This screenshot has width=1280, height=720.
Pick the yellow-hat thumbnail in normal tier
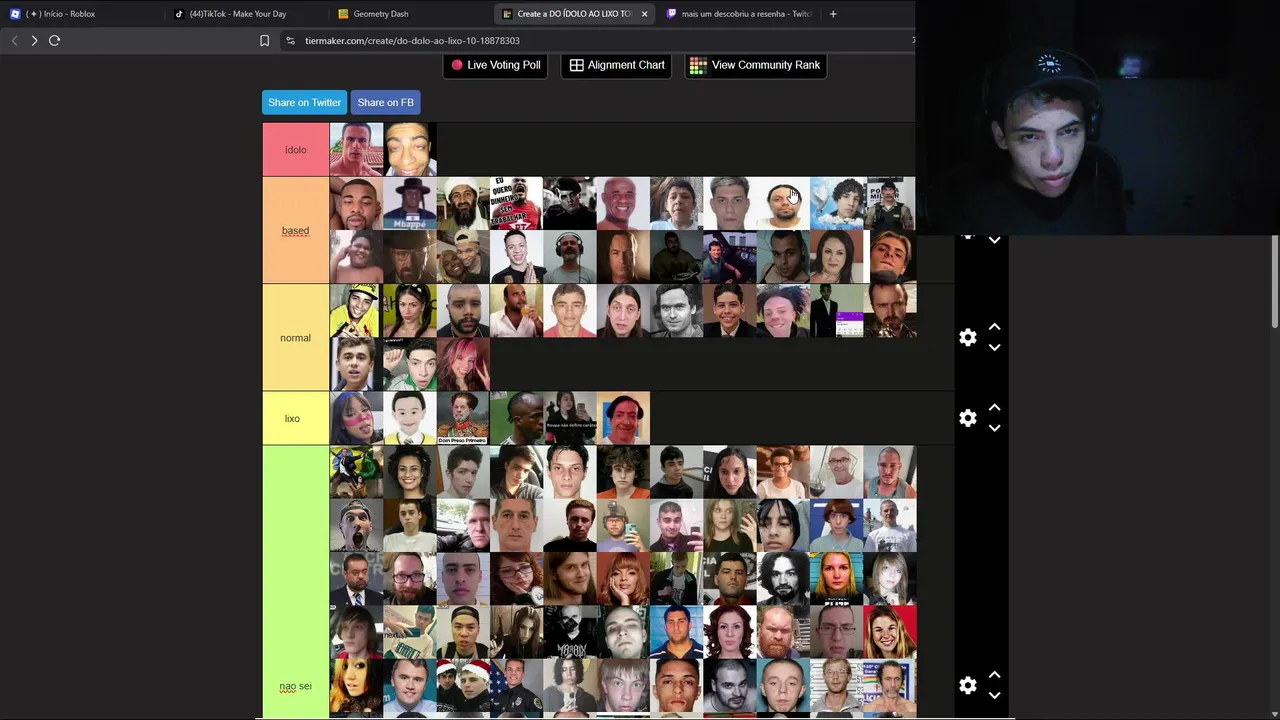356,311
